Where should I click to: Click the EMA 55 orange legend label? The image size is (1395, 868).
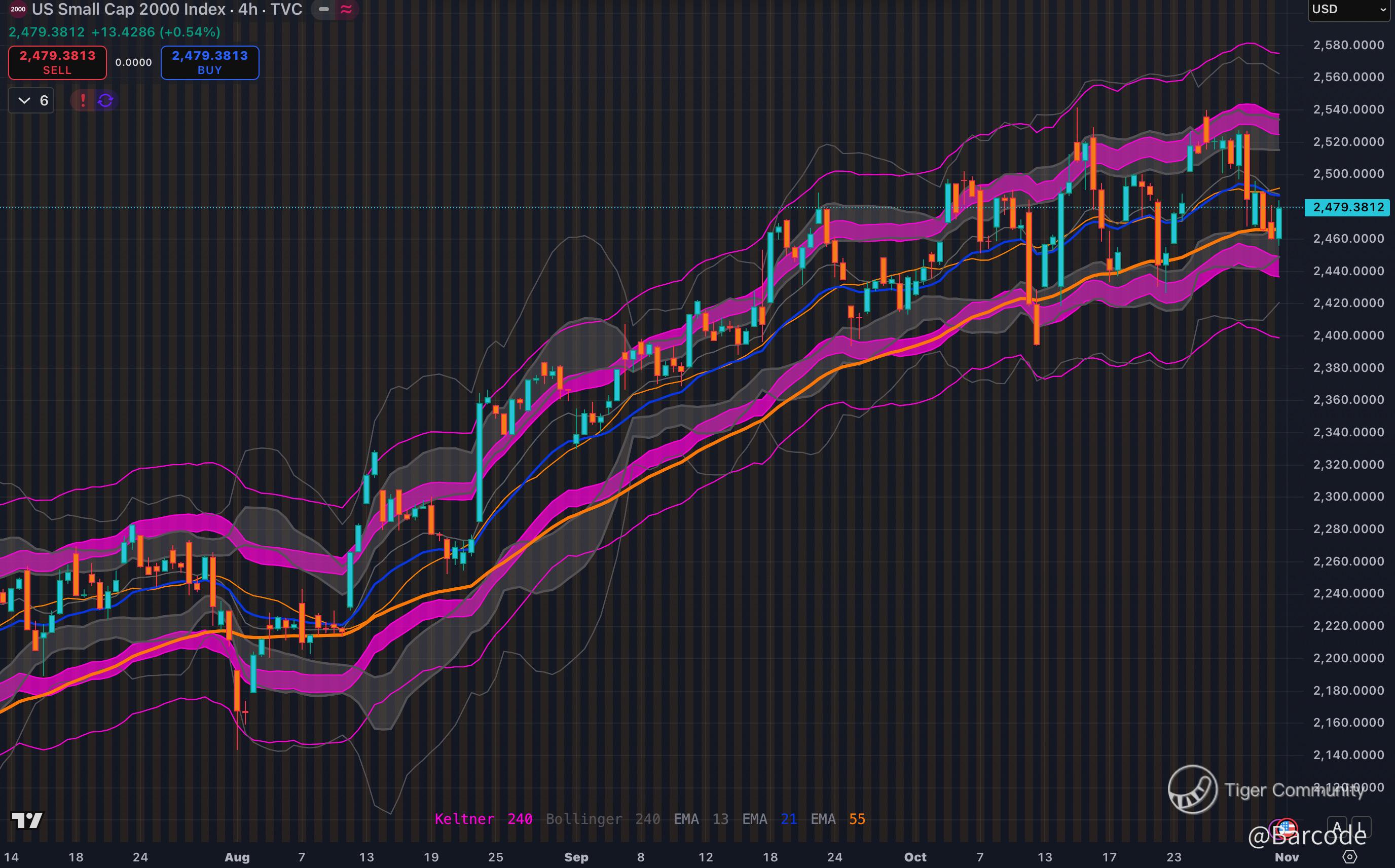(x=837, y=819)
